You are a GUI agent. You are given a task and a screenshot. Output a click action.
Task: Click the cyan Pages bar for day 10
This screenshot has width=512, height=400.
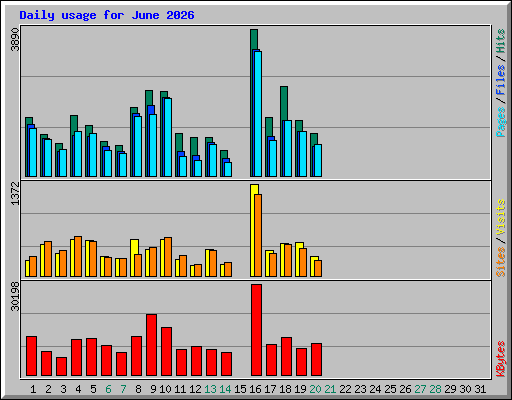tap(168, 137)
